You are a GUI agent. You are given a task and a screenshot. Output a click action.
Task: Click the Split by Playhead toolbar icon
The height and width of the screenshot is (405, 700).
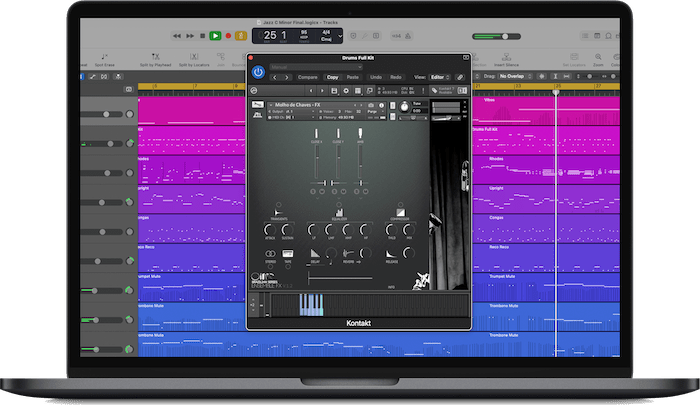[x=155, y=59]
